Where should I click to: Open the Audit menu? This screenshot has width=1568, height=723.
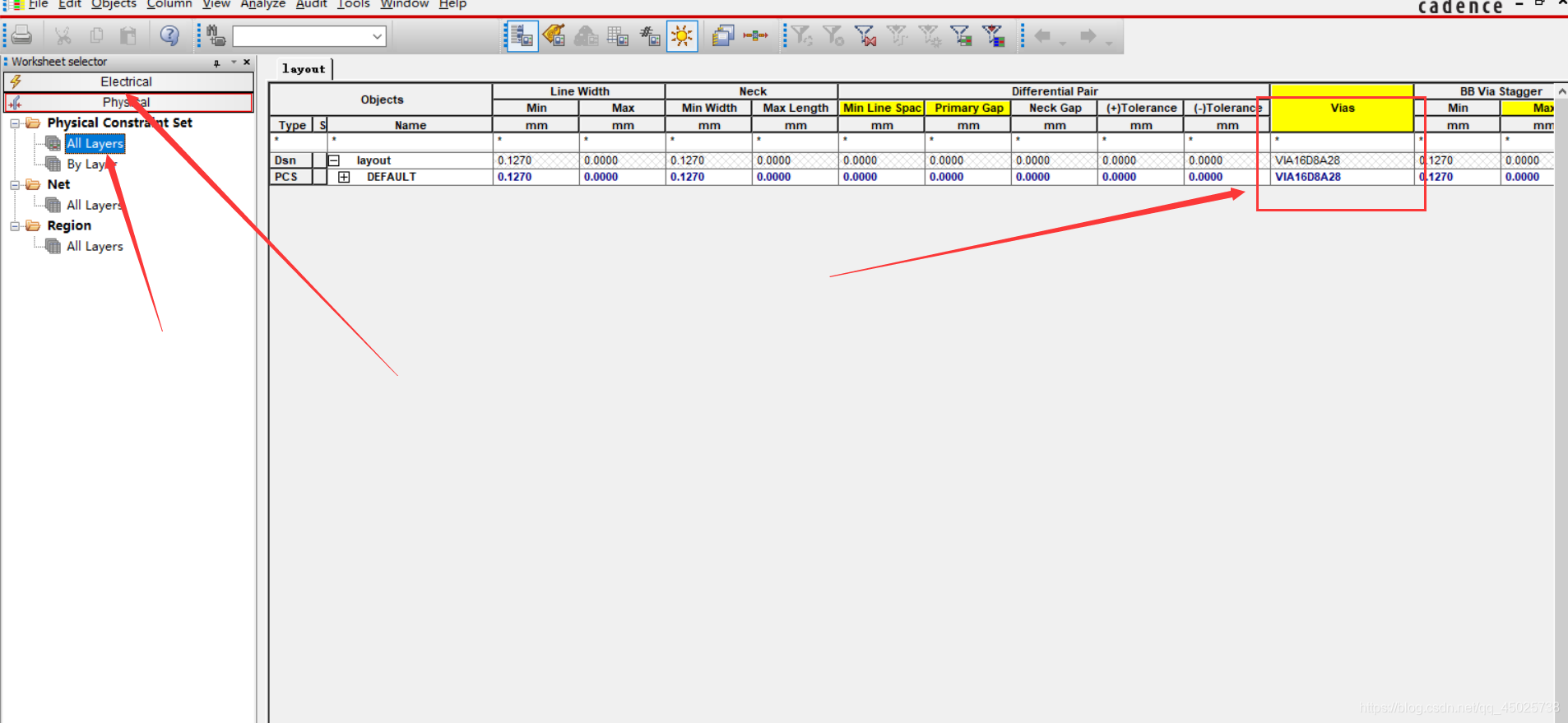coord(311,4)
